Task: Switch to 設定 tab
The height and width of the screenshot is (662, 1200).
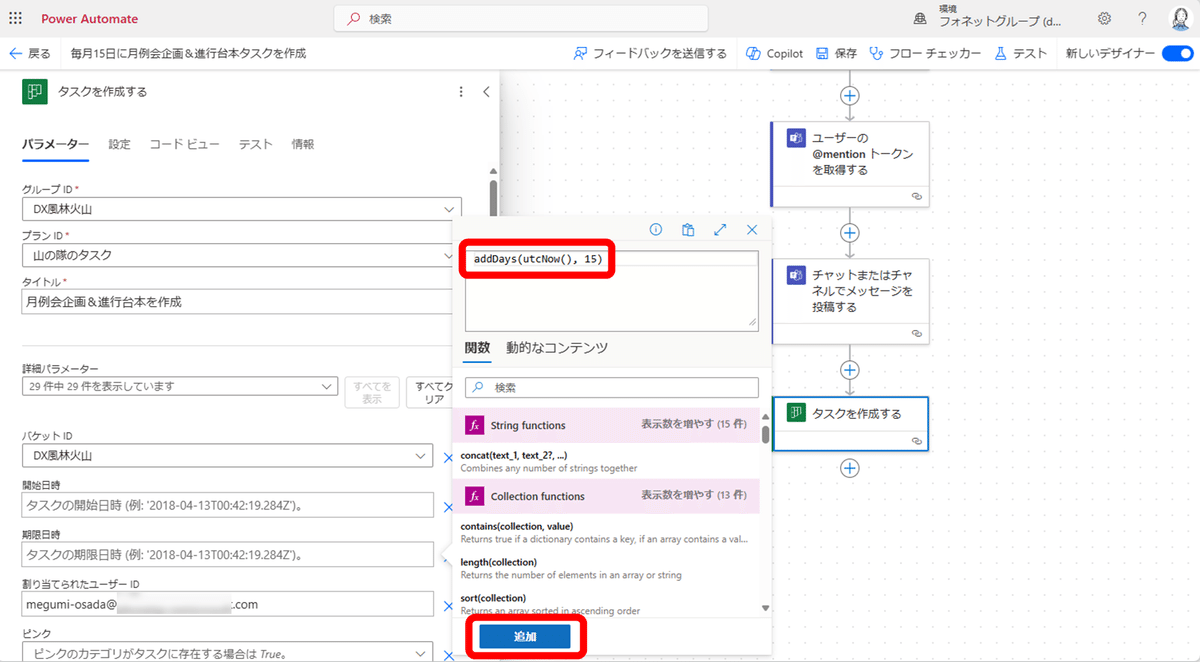Action: point(119,144)
